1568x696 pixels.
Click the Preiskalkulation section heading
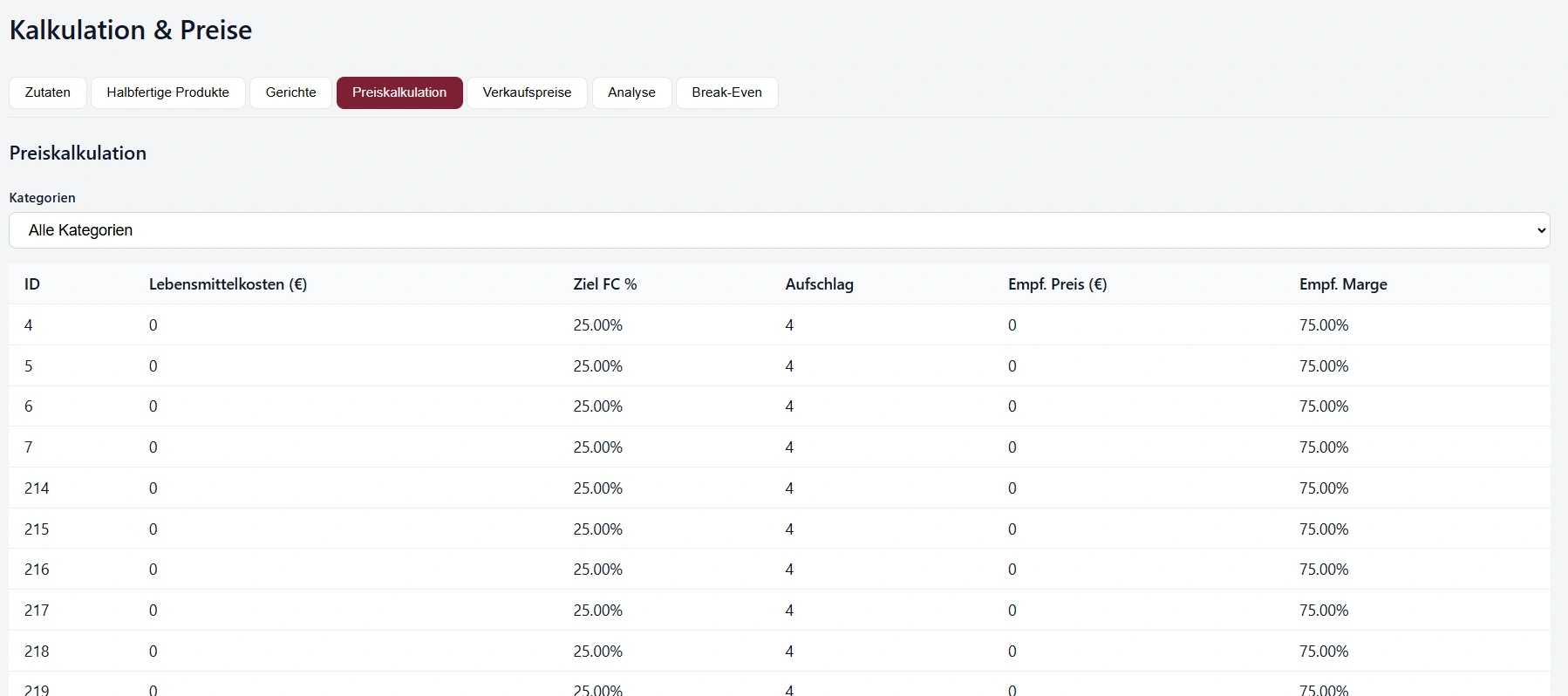(x=78, y=154)
